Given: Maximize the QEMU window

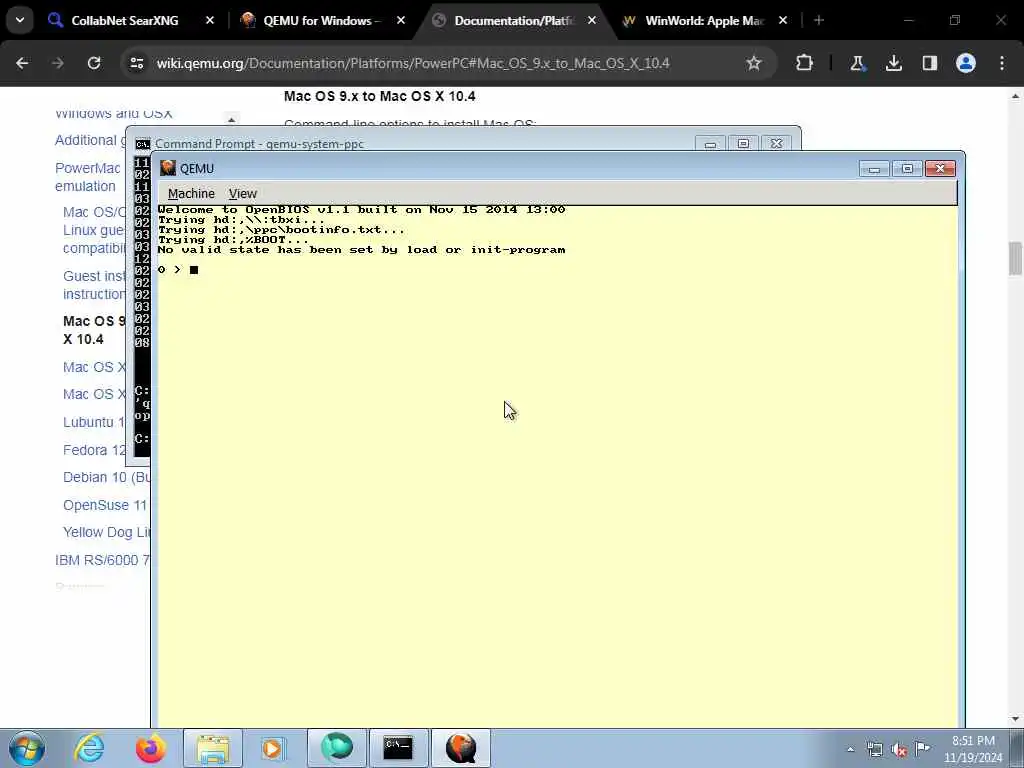Looking at the screenshot, I should [x=907, y=168].
